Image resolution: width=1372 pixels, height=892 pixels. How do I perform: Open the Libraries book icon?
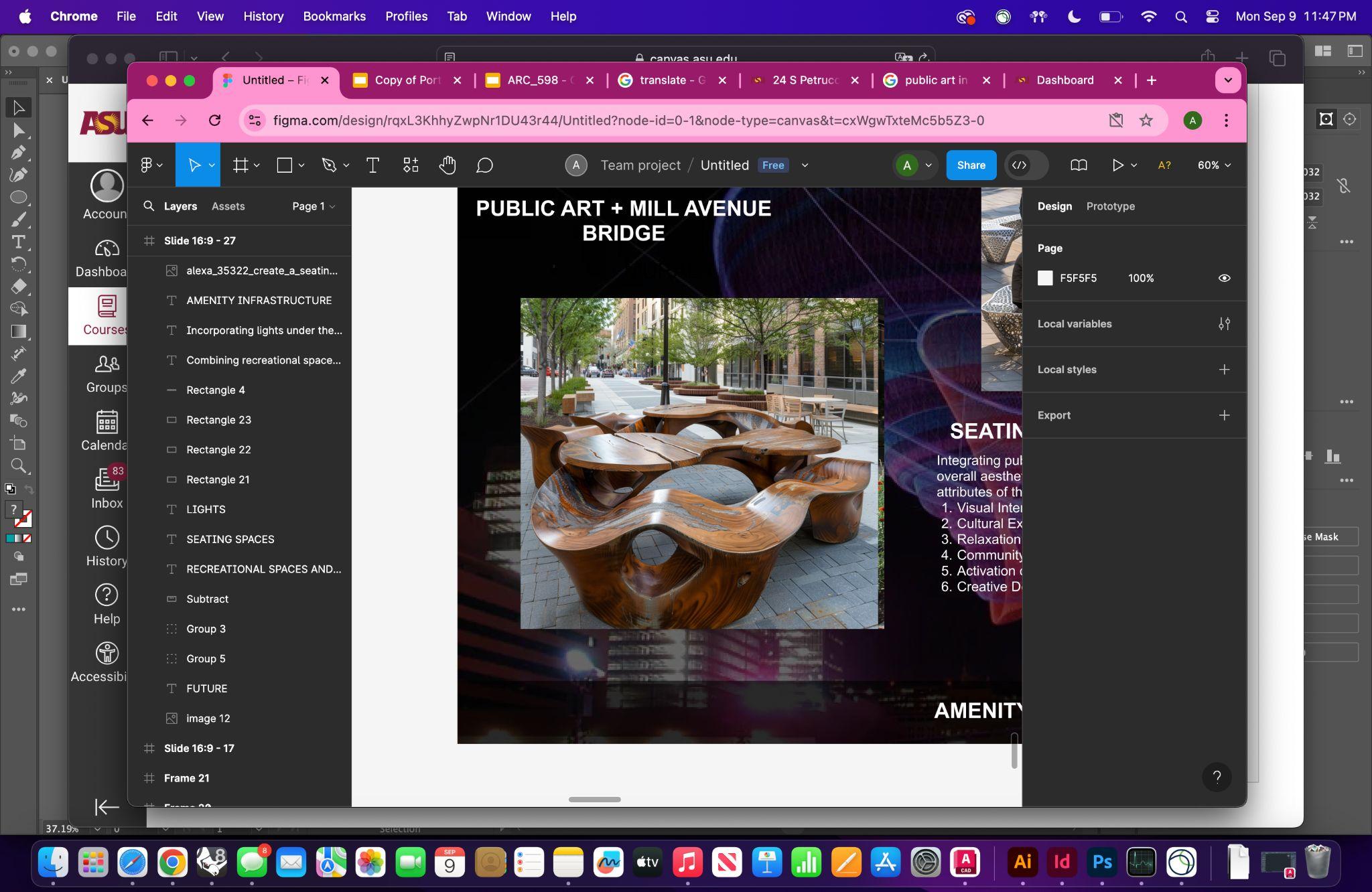point(1079,165)
